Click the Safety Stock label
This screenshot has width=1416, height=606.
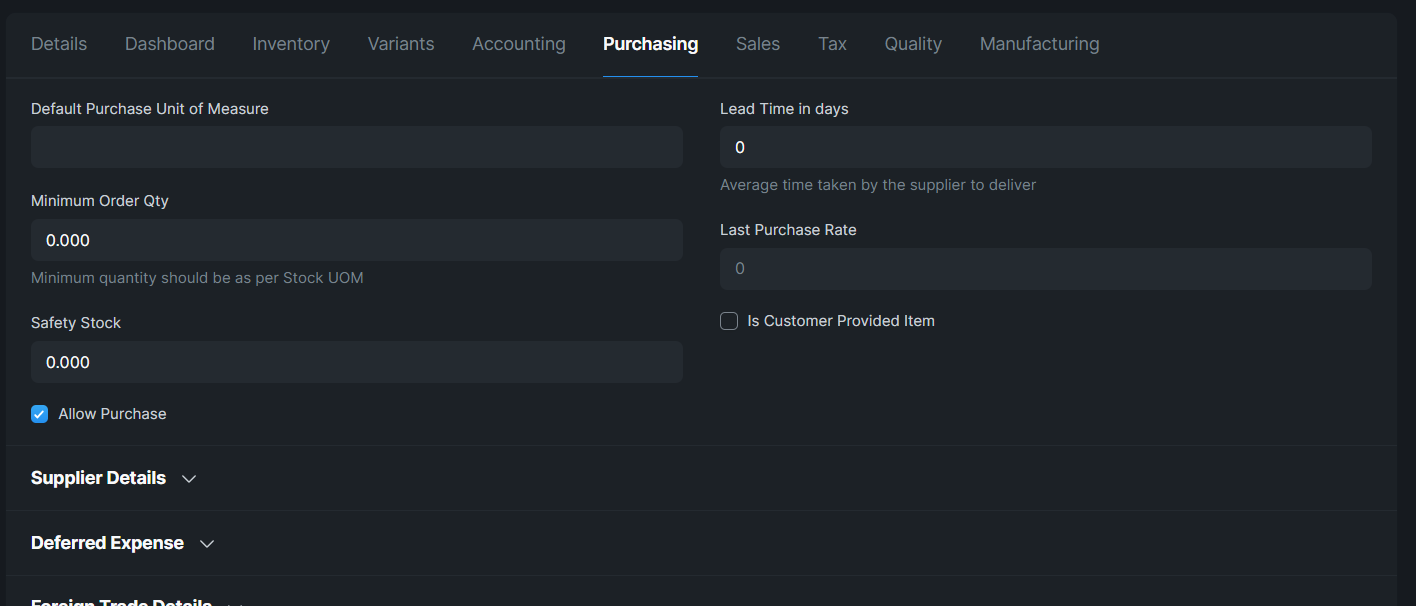tap(76, 323)
